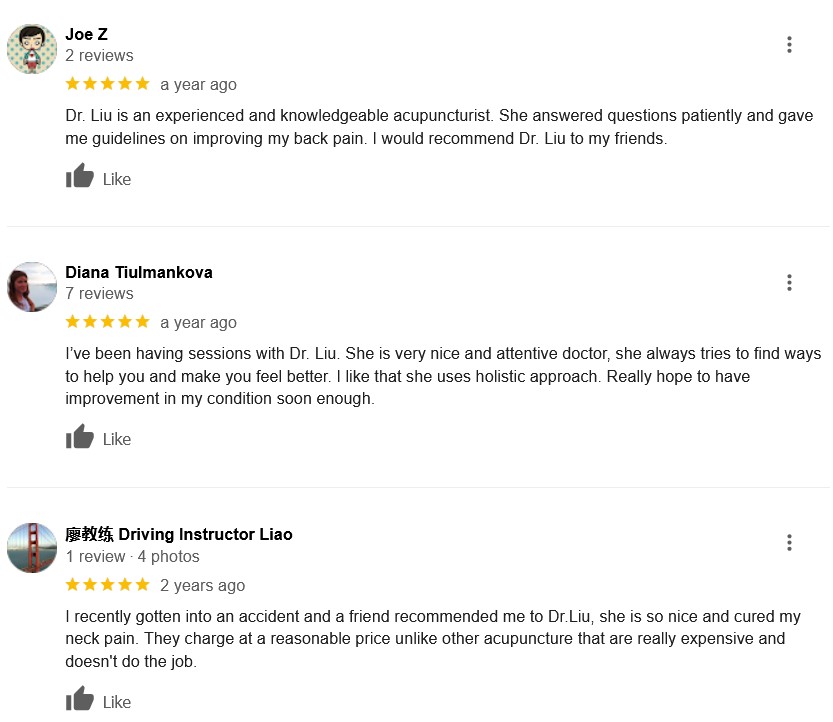Screen dimensions: 833x722
Task: Click the Like label on Joe Z's review
Action: pyautogui.click(x=117, y=179)
